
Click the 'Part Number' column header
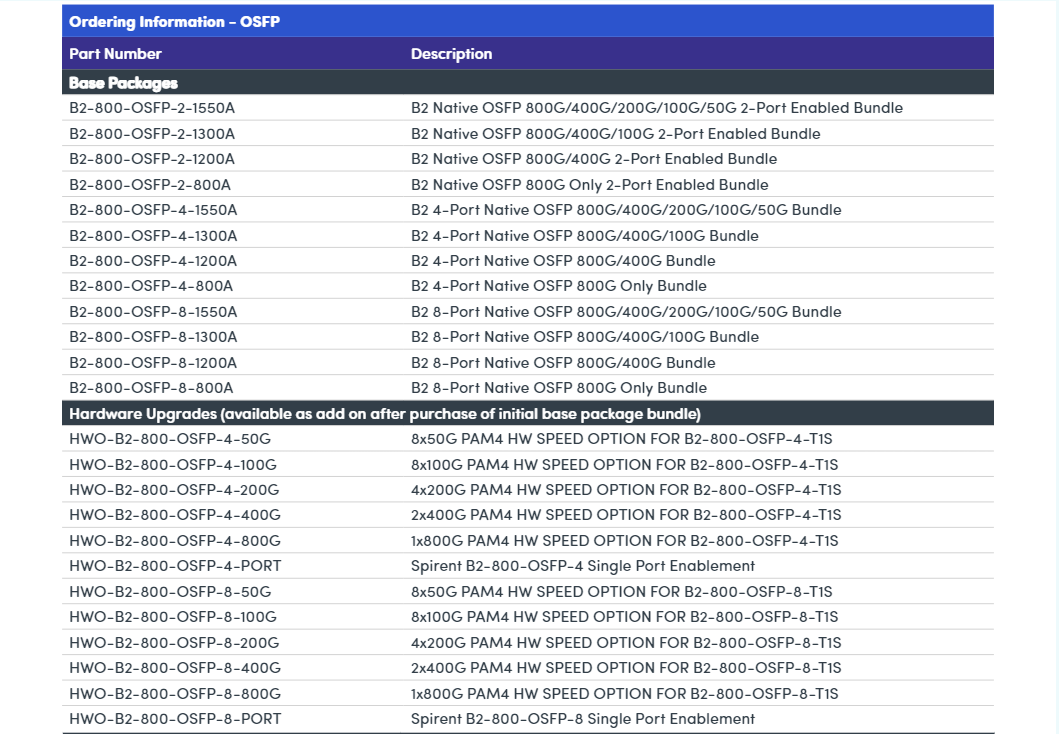(x=115, y=54)
